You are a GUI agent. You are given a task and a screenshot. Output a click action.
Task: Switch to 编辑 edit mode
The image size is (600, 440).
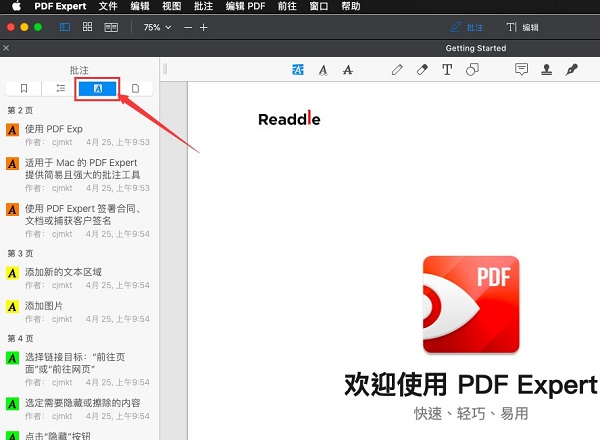point(522,27)
